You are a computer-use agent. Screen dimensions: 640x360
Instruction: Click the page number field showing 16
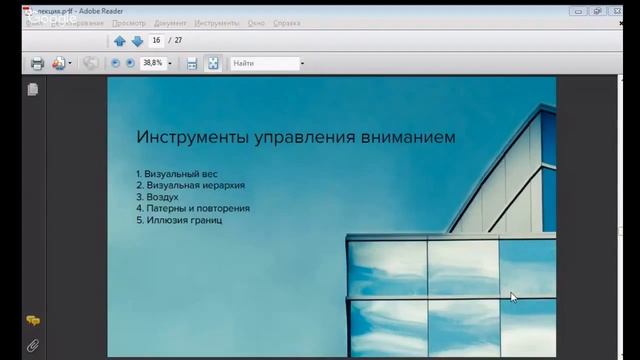(x=156, y=40)
